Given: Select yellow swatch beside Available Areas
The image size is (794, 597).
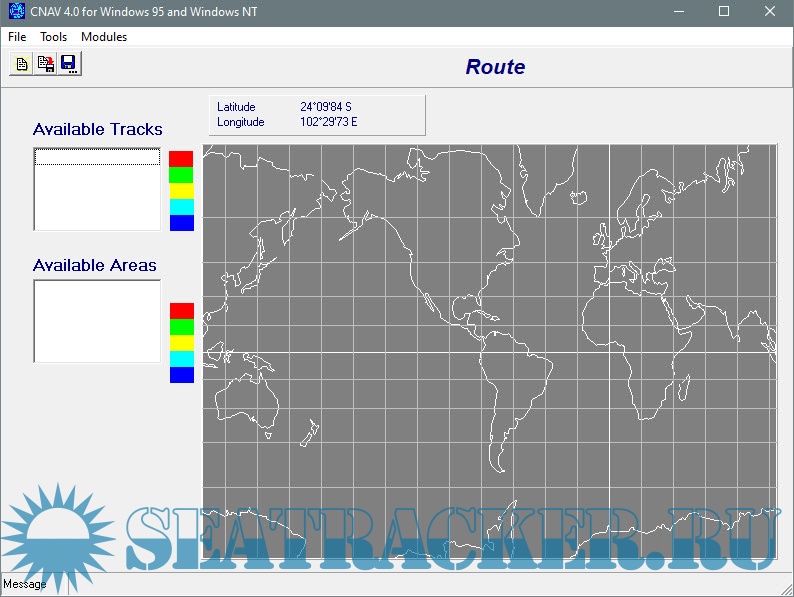Looking at the screenshot, I should [181, 343].
